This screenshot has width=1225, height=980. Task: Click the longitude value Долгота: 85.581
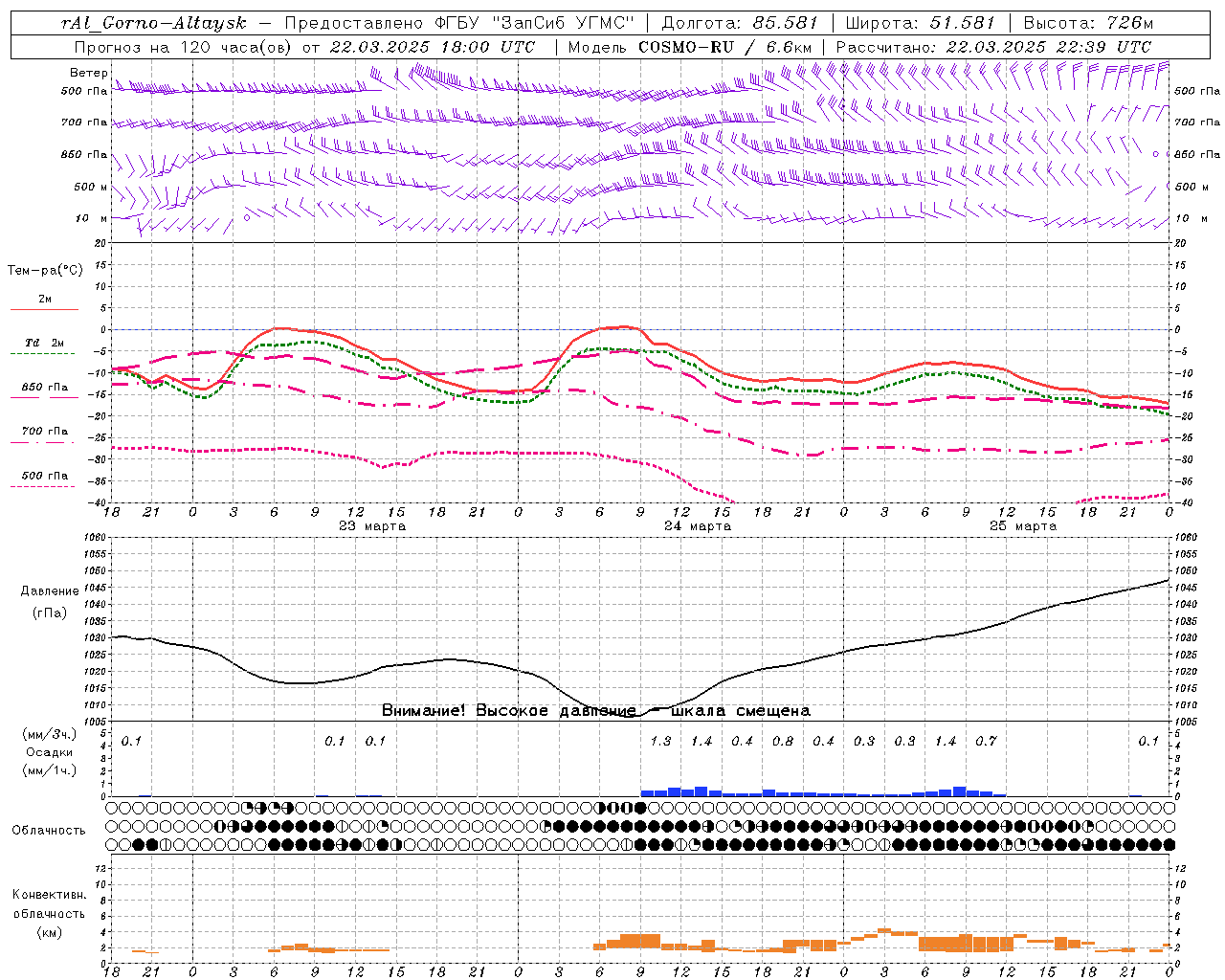click(x=739, y=23)
